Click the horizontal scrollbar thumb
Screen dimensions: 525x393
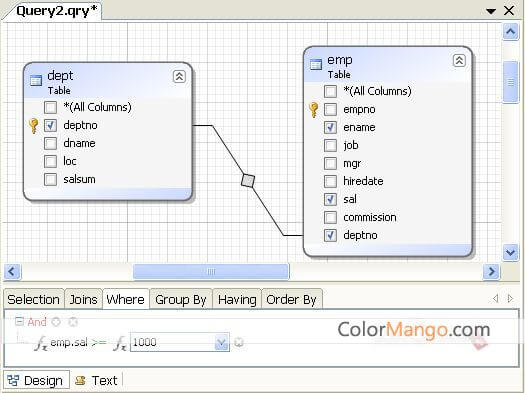[x=211, y=271]
